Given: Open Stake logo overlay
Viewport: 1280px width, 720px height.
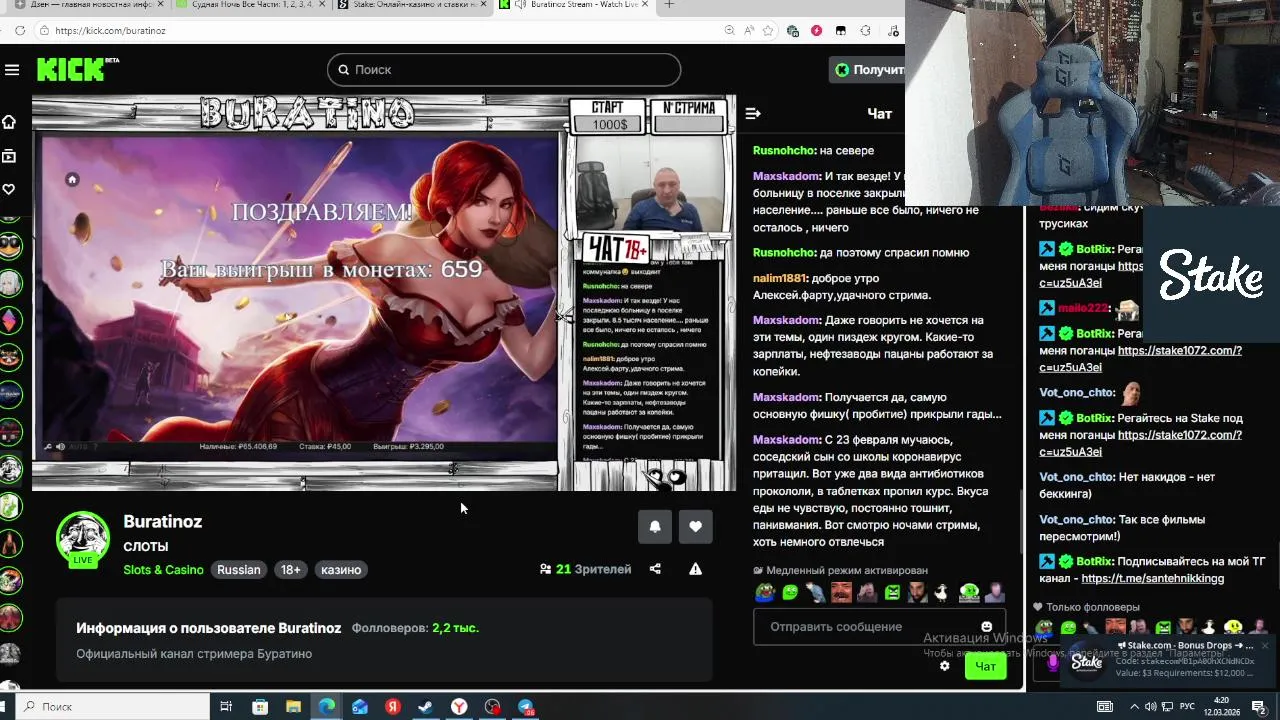Looking at the screenshot, I should [1211, 275].
